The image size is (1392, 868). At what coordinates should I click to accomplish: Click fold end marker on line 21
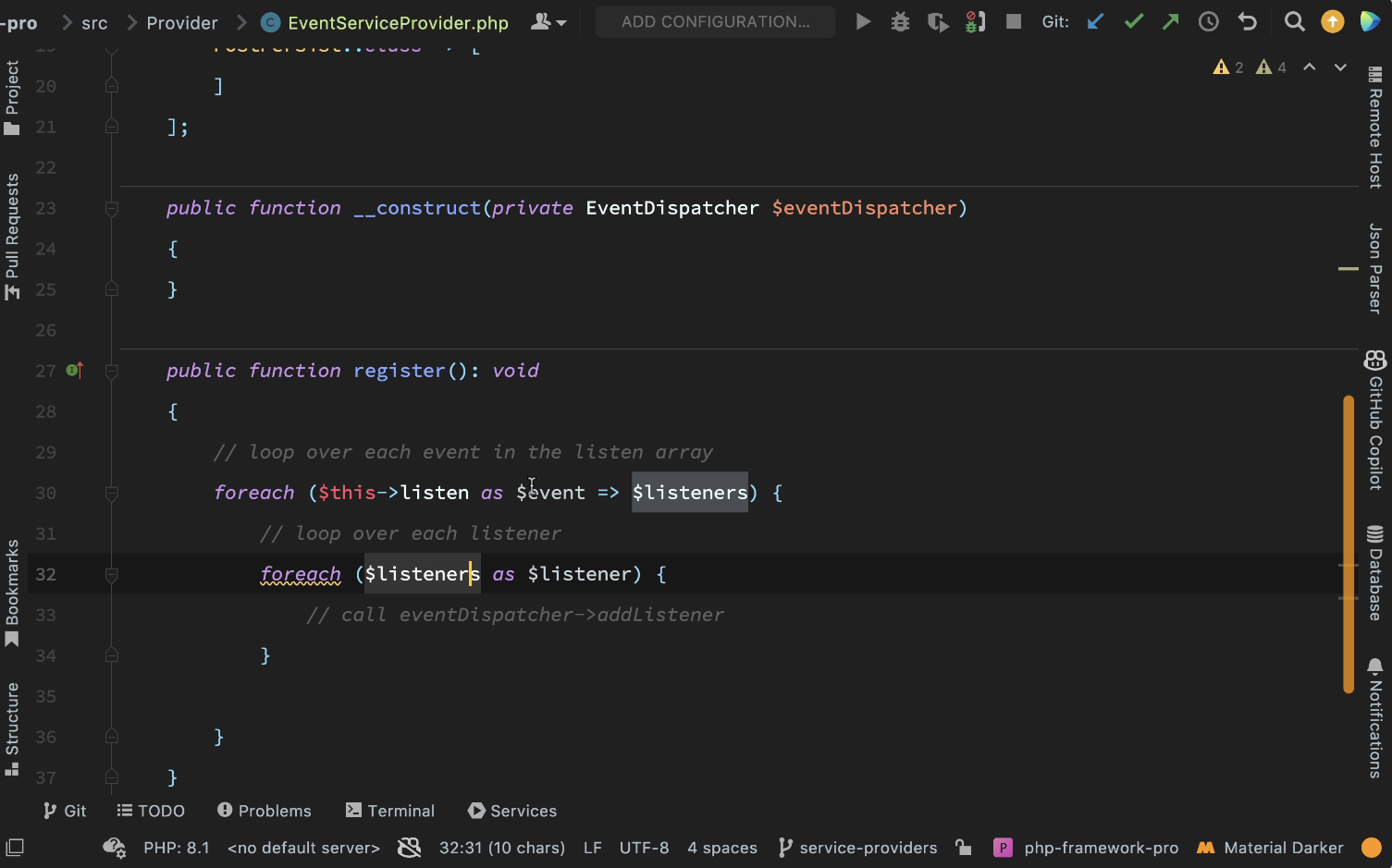(111, 127)
